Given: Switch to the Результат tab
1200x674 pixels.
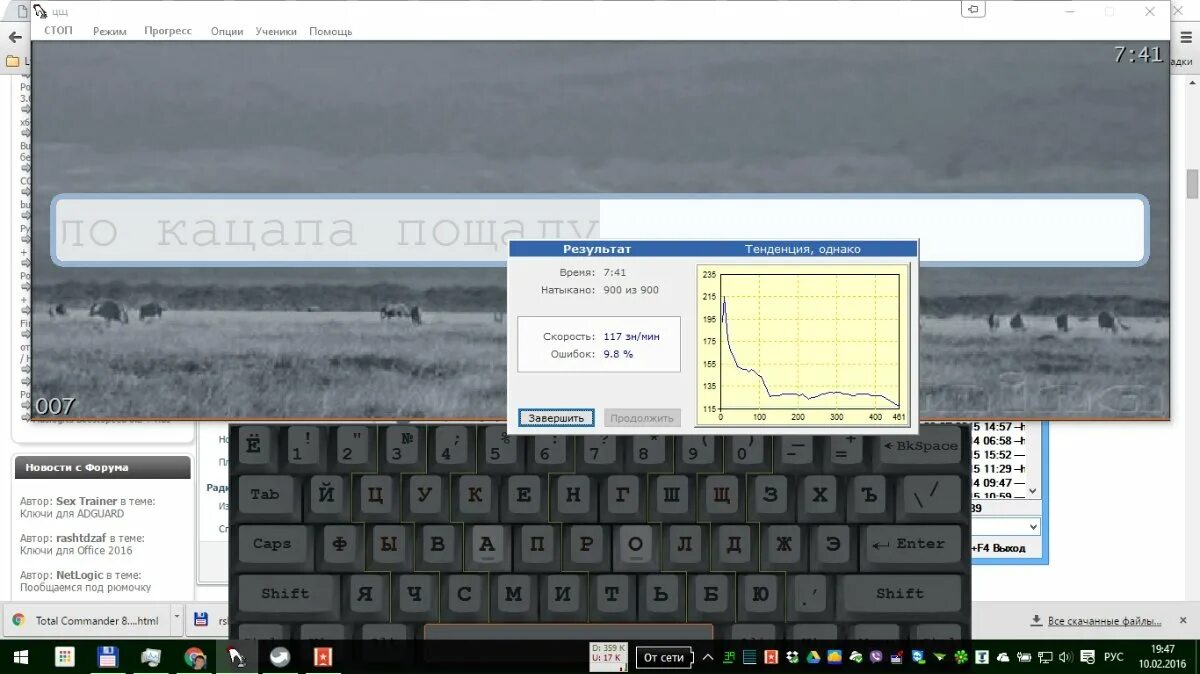Looking at the screenshot, I should [x=597, y=249].
